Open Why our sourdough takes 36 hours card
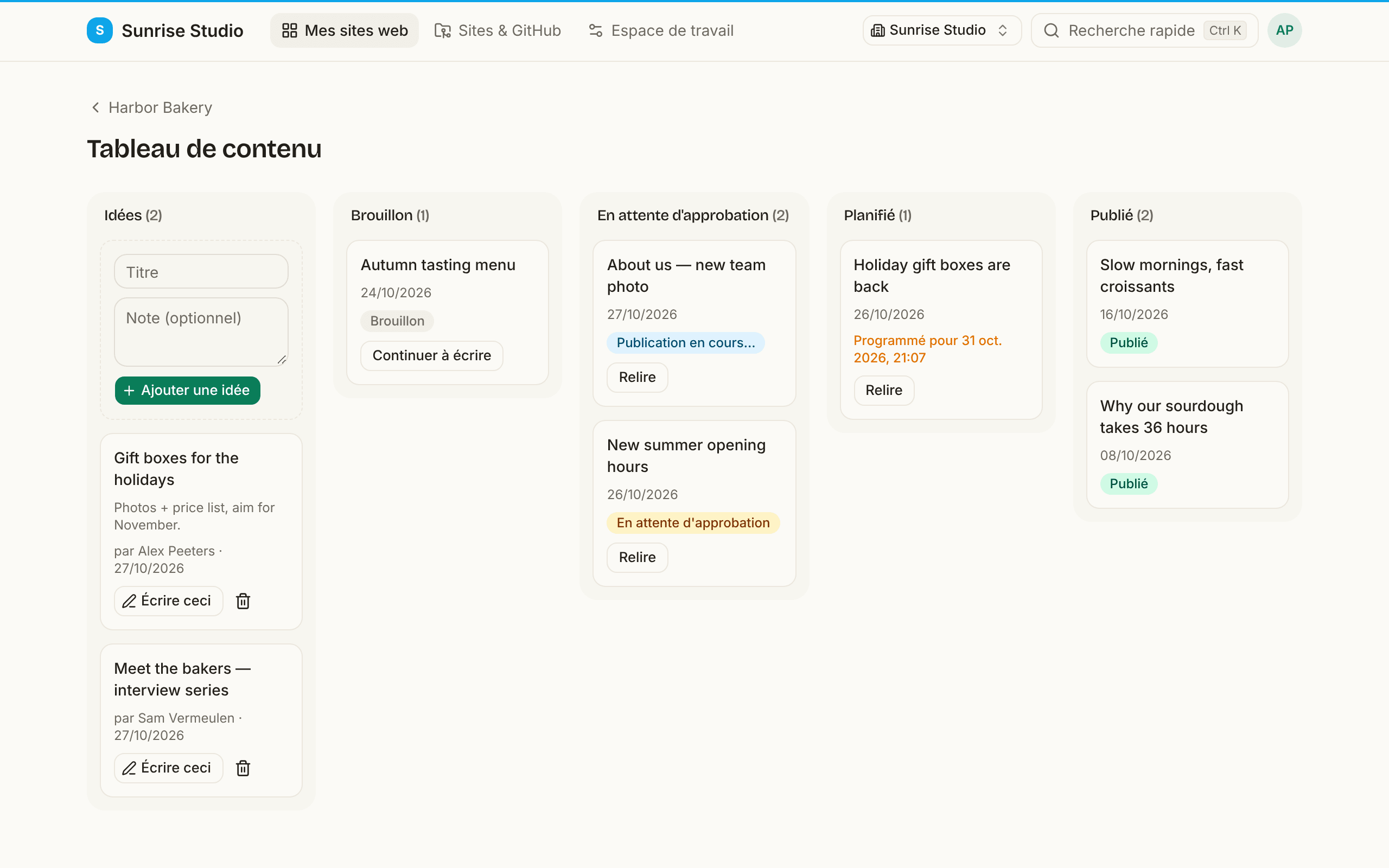This screenshot has height=868, width=1389. pyautogui.click(x=1187, y=445)
